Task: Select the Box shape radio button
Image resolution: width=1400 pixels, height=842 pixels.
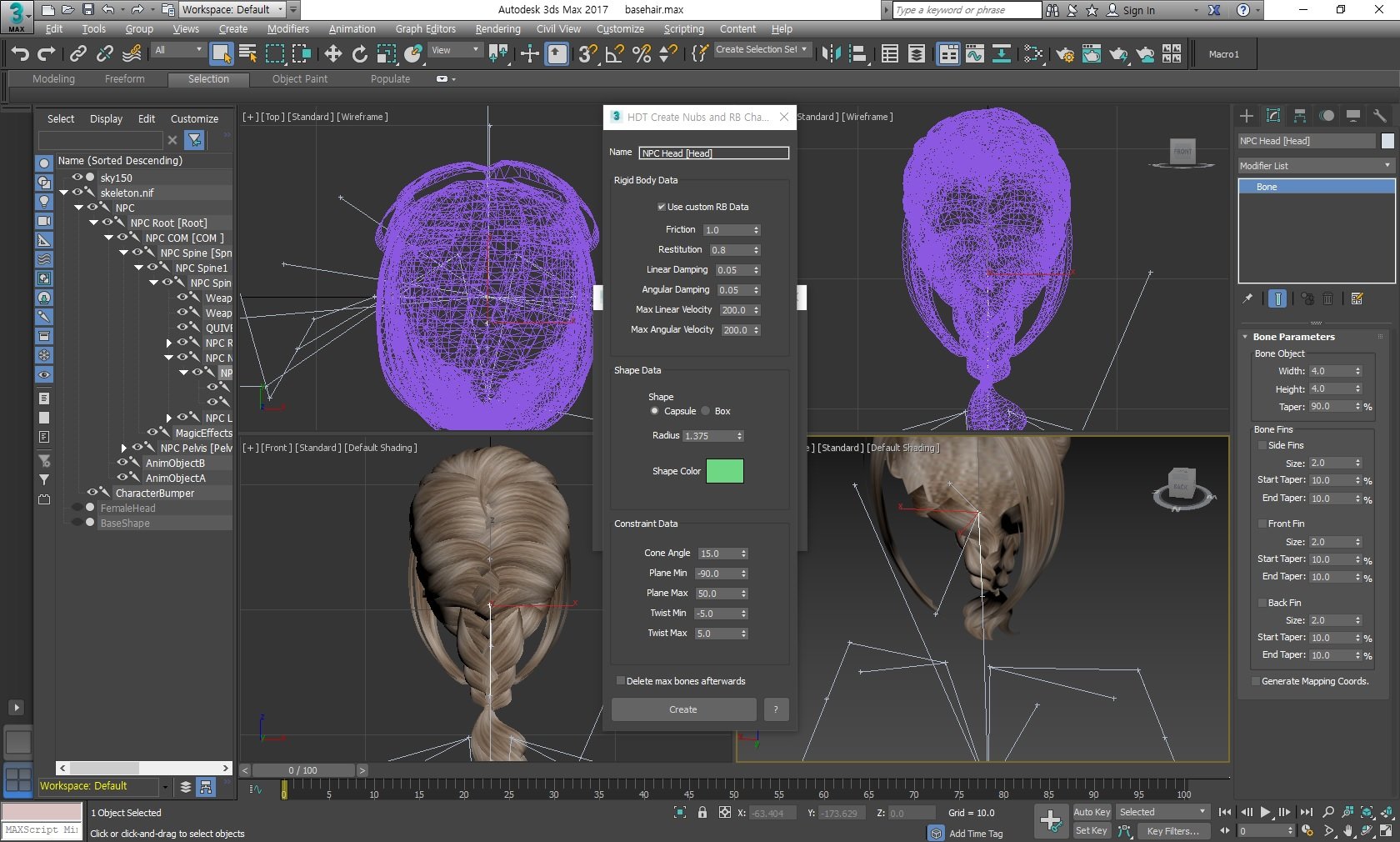Action: click(x=706, y=411)
